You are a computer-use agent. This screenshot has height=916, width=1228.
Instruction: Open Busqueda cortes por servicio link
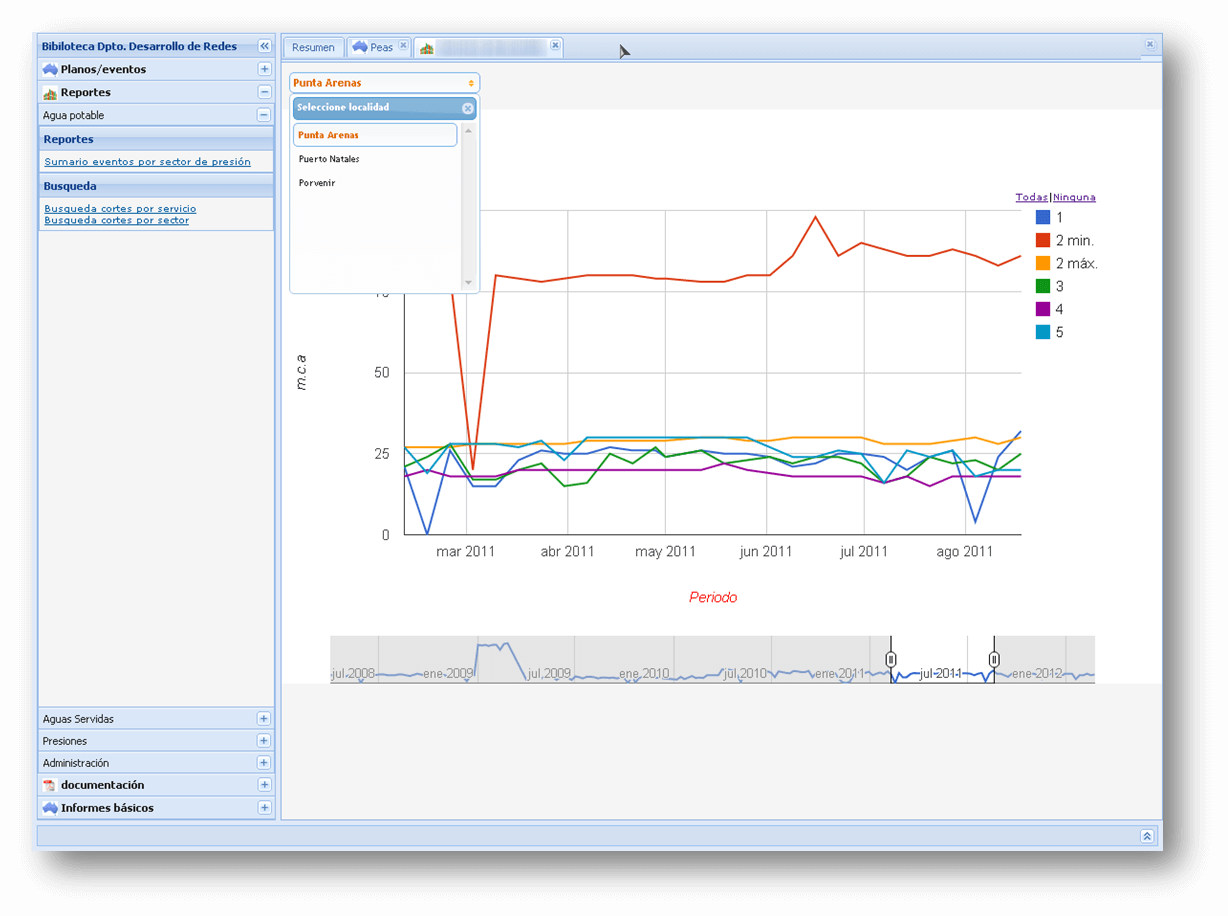point(120,209)
